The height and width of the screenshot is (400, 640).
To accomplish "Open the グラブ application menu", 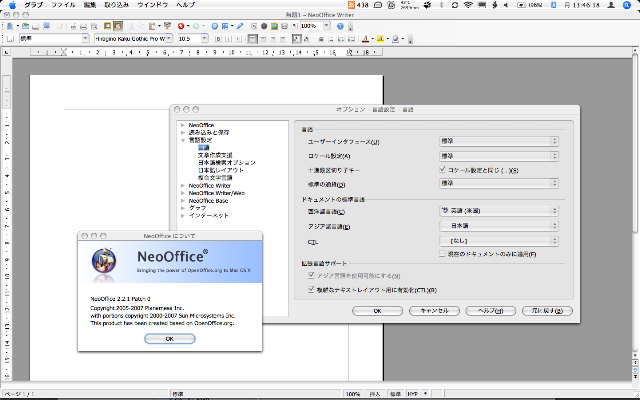I will [33, 5].
